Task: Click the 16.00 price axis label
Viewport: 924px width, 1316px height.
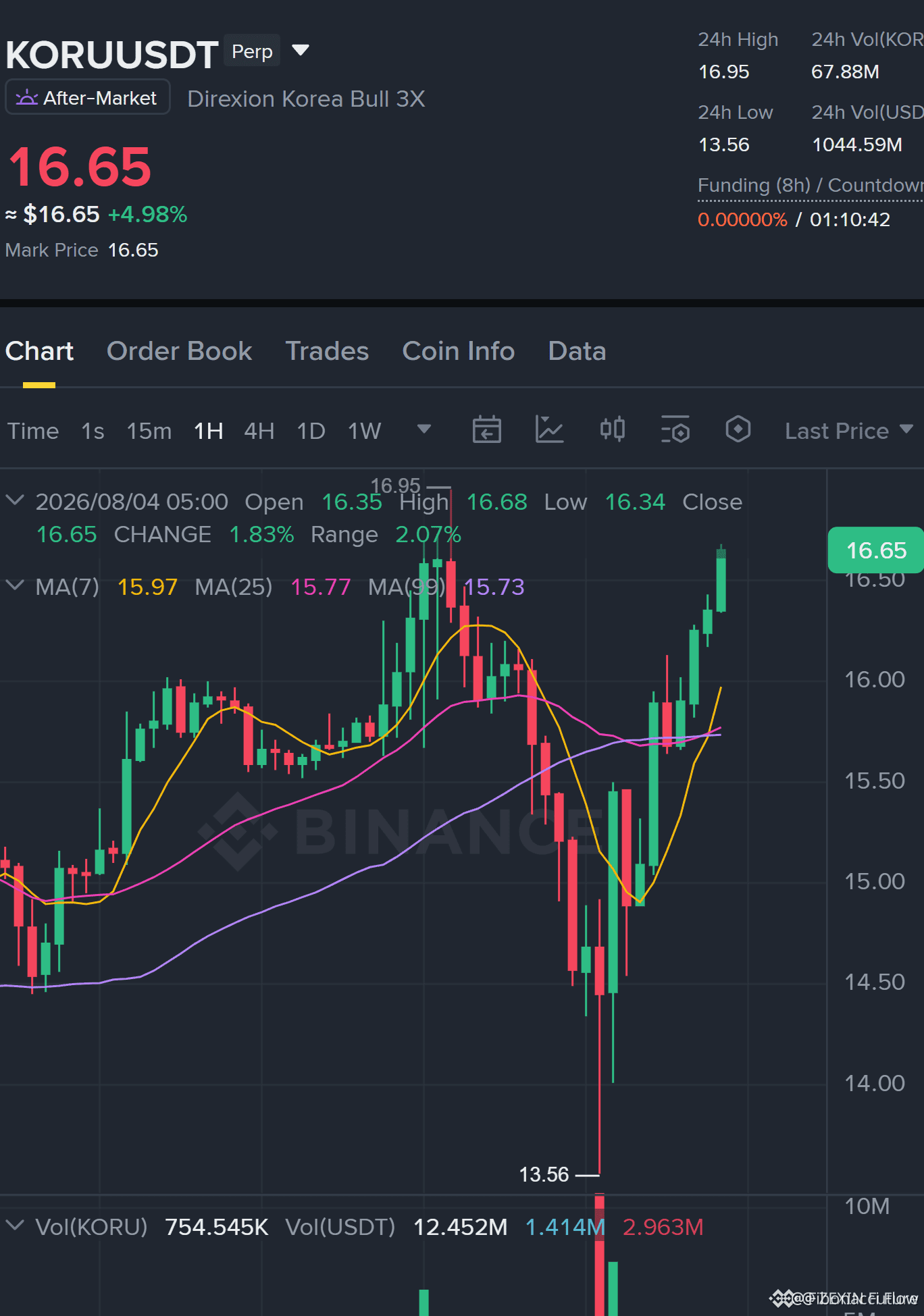Action: 874,679
